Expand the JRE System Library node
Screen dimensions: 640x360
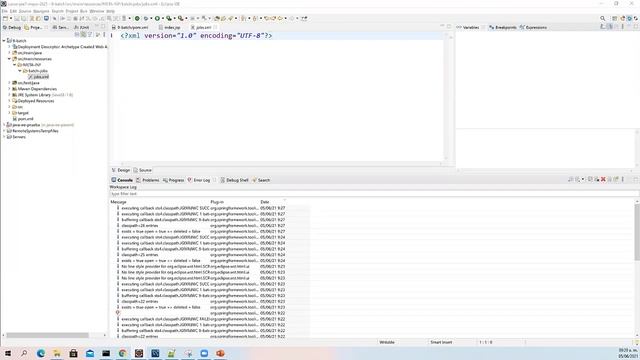click(9, 95)
